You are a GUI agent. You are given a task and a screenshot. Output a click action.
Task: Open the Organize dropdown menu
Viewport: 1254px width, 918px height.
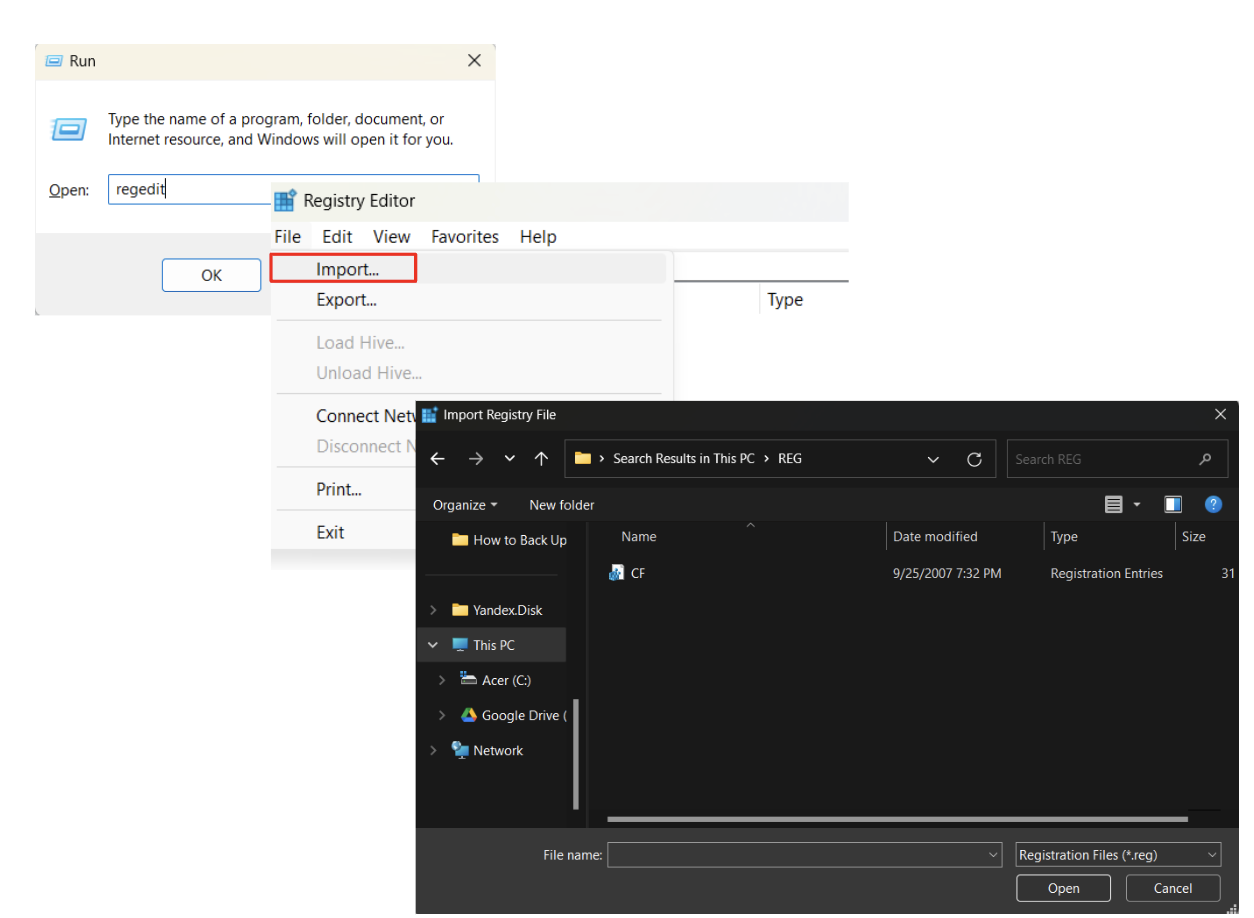click(x=460, y=505)
